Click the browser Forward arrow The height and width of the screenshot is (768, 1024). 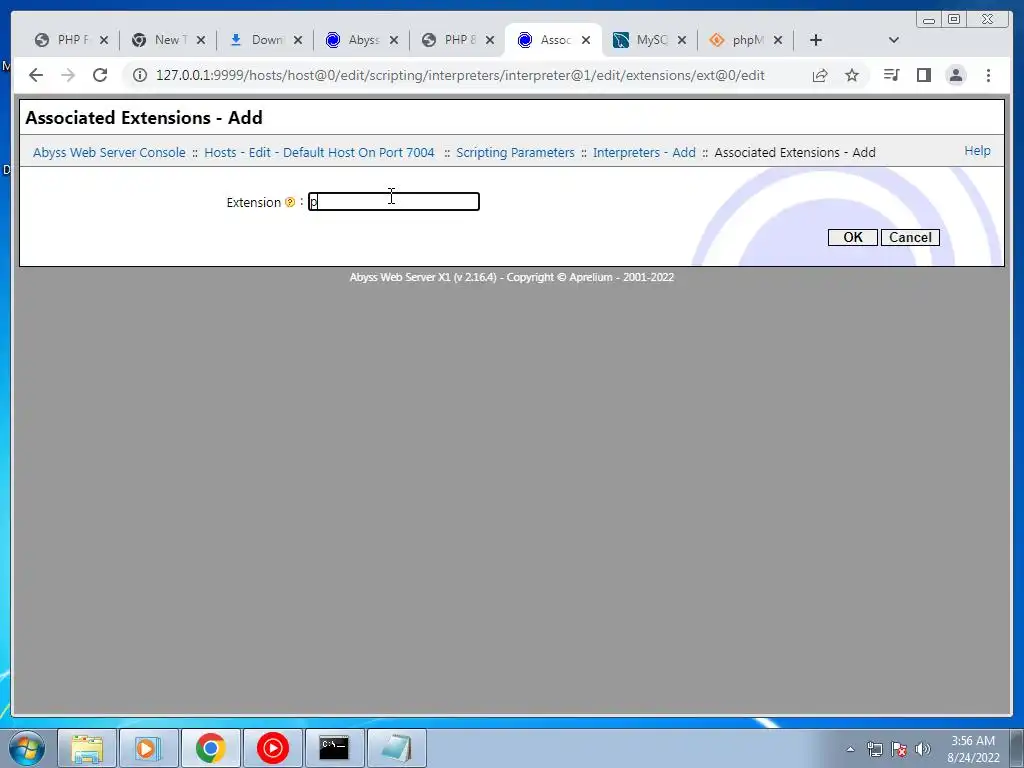coord(68,75)
